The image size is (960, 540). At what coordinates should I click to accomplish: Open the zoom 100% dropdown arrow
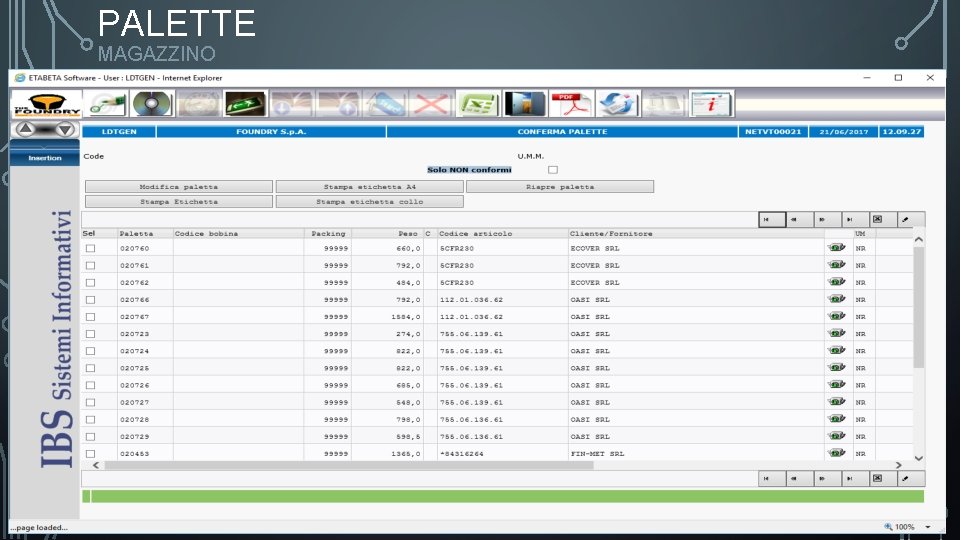click(x=928, y=527)
